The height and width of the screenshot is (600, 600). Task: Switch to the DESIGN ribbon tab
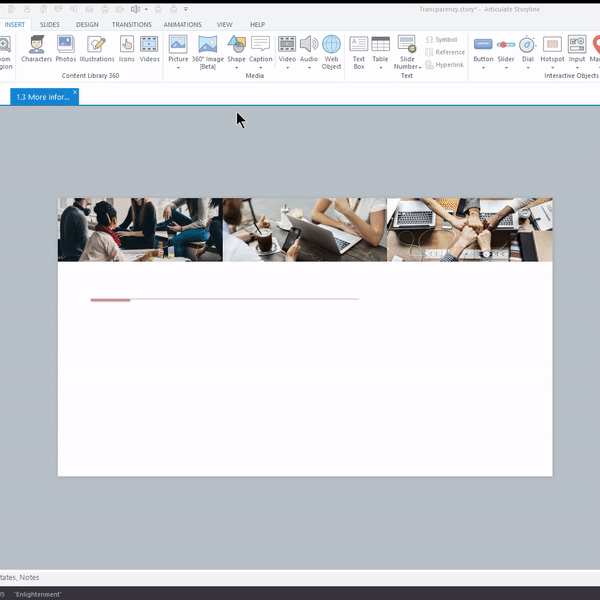87,24
